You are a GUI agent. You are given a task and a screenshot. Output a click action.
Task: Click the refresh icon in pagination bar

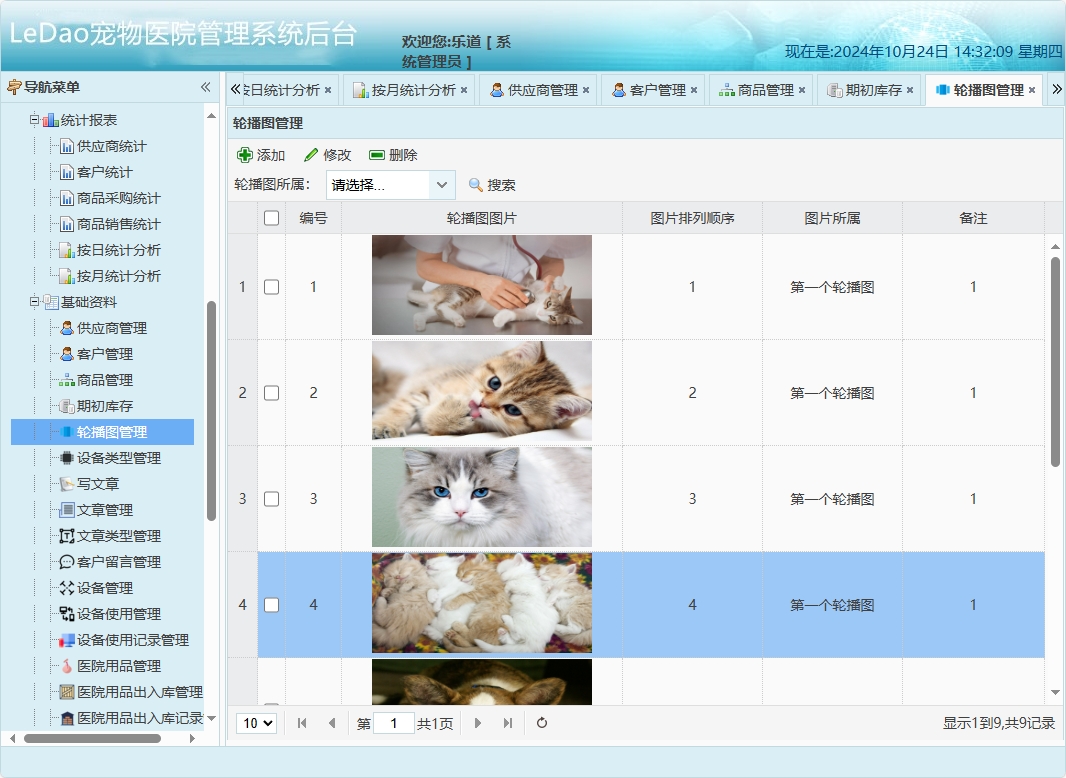(541, 722)
